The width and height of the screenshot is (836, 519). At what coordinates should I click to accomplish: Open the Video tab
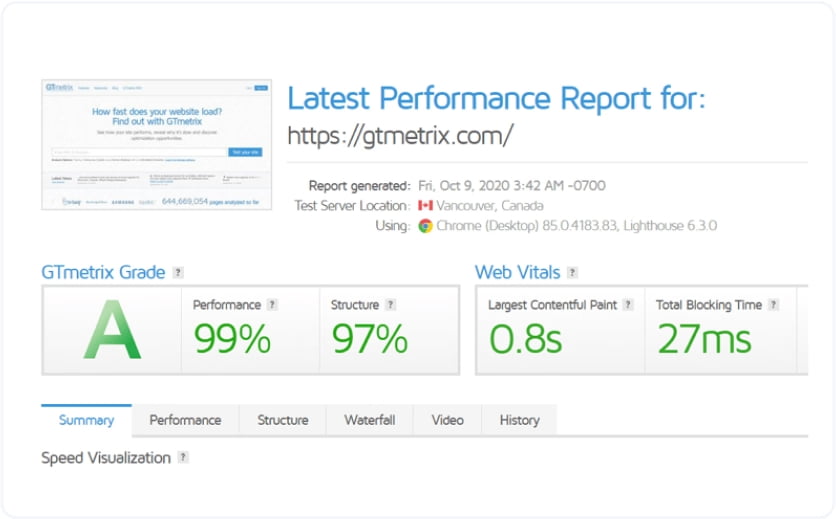click(447, 420)
